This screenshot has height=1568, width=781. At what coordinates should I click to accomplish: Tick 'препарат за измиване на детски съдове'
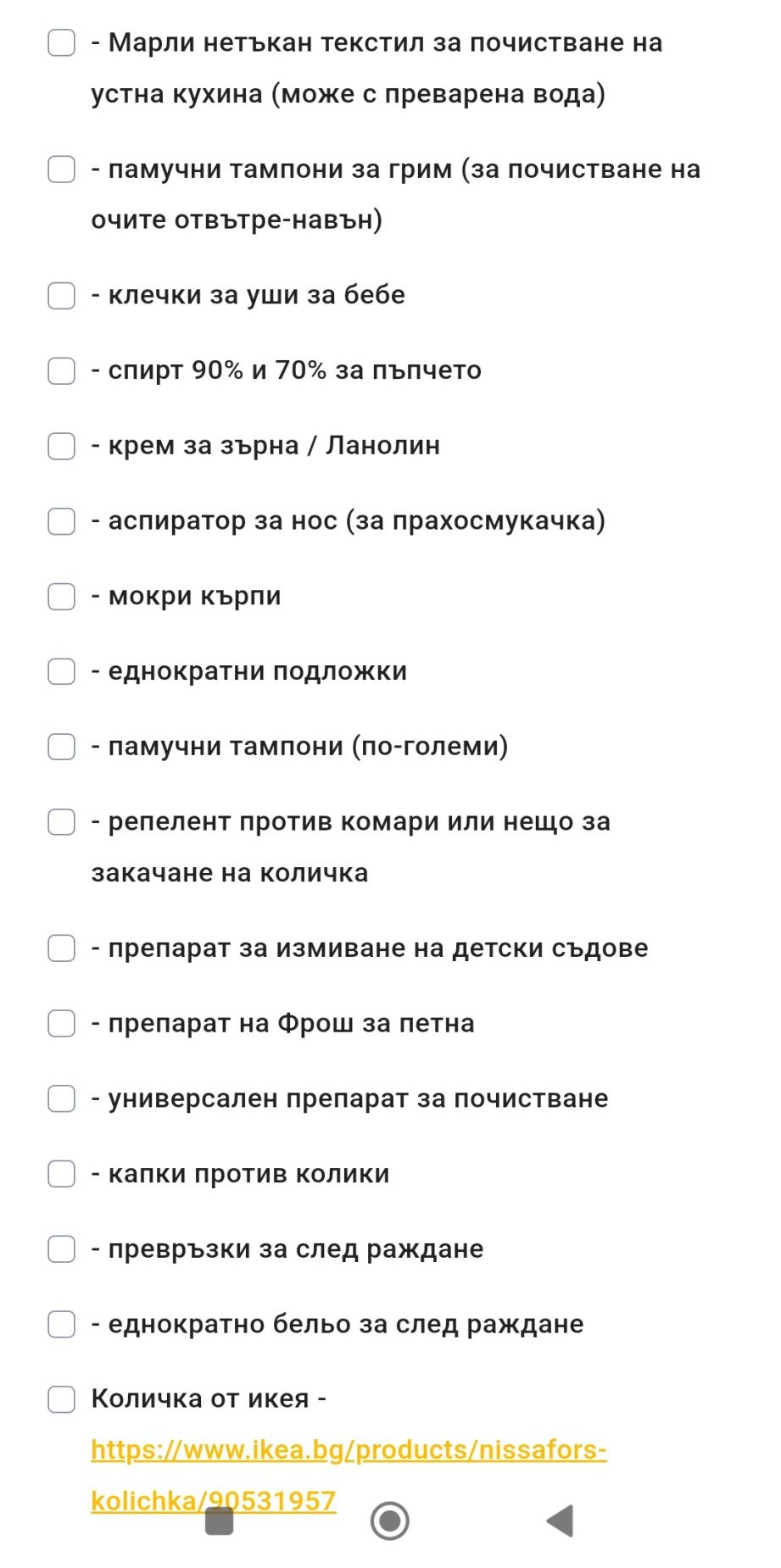pos(61,948)
